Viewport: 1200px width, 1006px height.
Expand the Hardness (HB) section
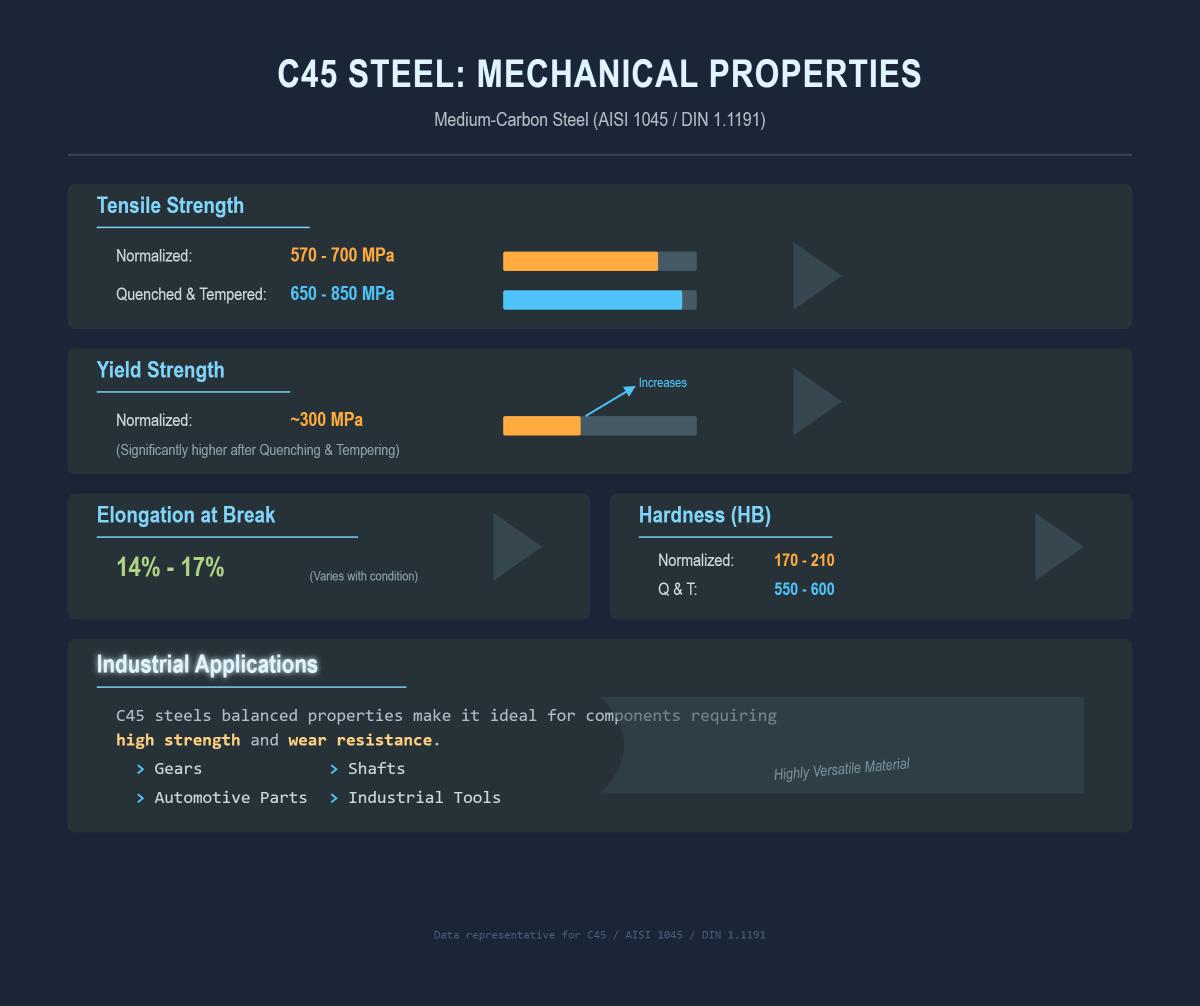point(705,515)
